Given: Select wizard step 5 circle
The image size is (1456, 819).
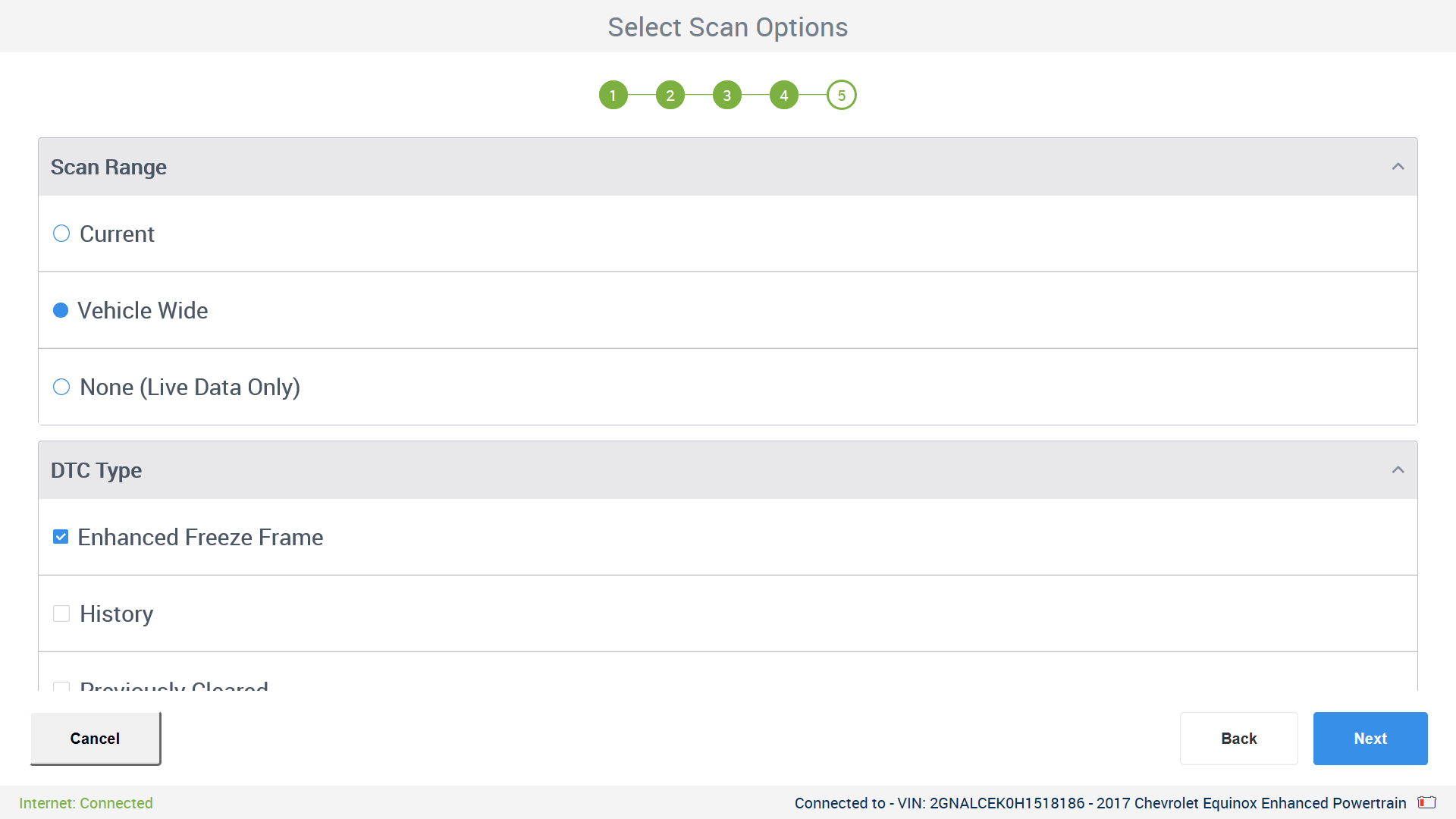Looking at the screenshot, I should point(841,95).
